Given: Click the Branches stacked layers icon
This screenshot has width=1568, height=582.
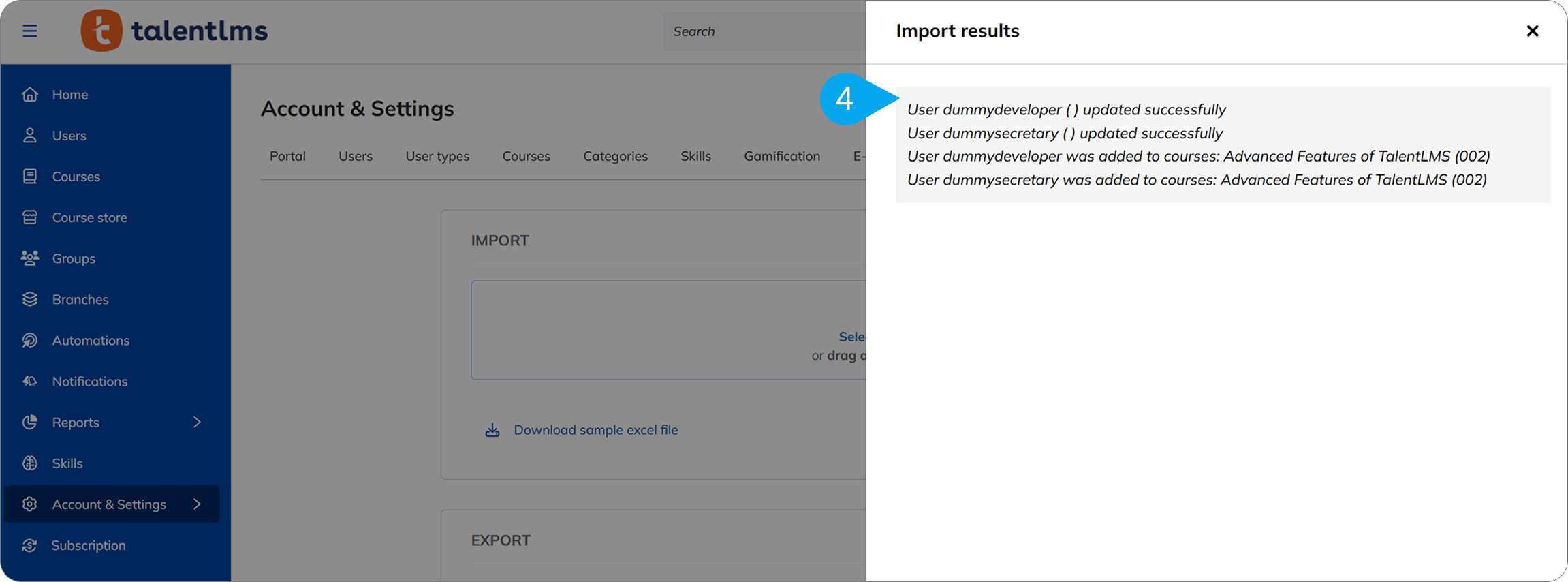Looking at the screenshot, I should coord(29,299).
